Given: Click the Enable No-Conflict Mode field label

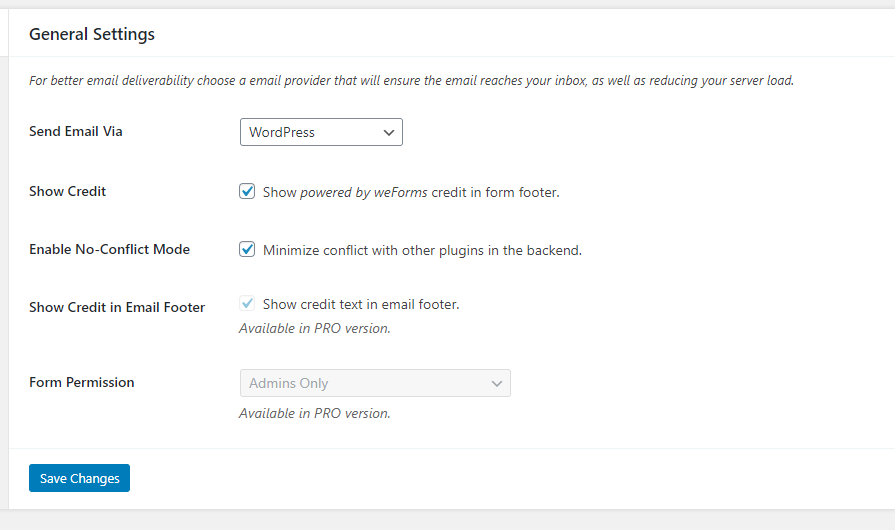Looking at the screenshot, I should (x=109, y=249).
